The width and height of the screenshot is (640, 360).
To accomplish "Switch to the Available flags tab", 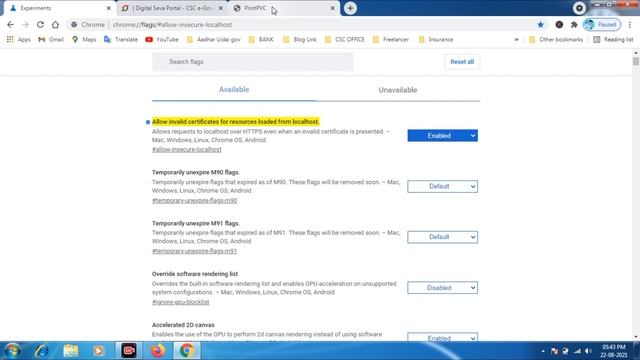I will point(234,90).
